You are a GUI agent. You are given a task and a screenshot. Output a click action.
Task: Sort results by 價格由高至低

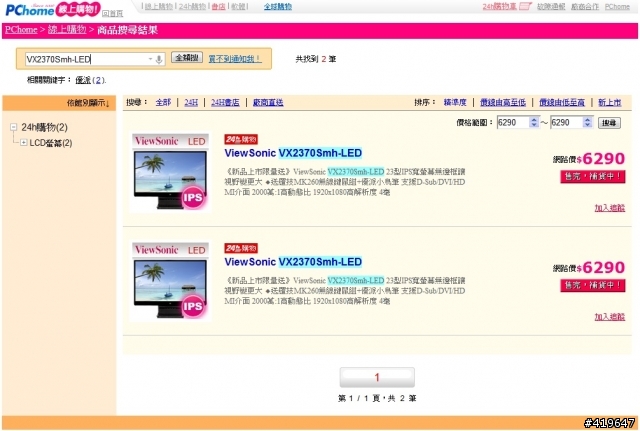tap(503, 102)
